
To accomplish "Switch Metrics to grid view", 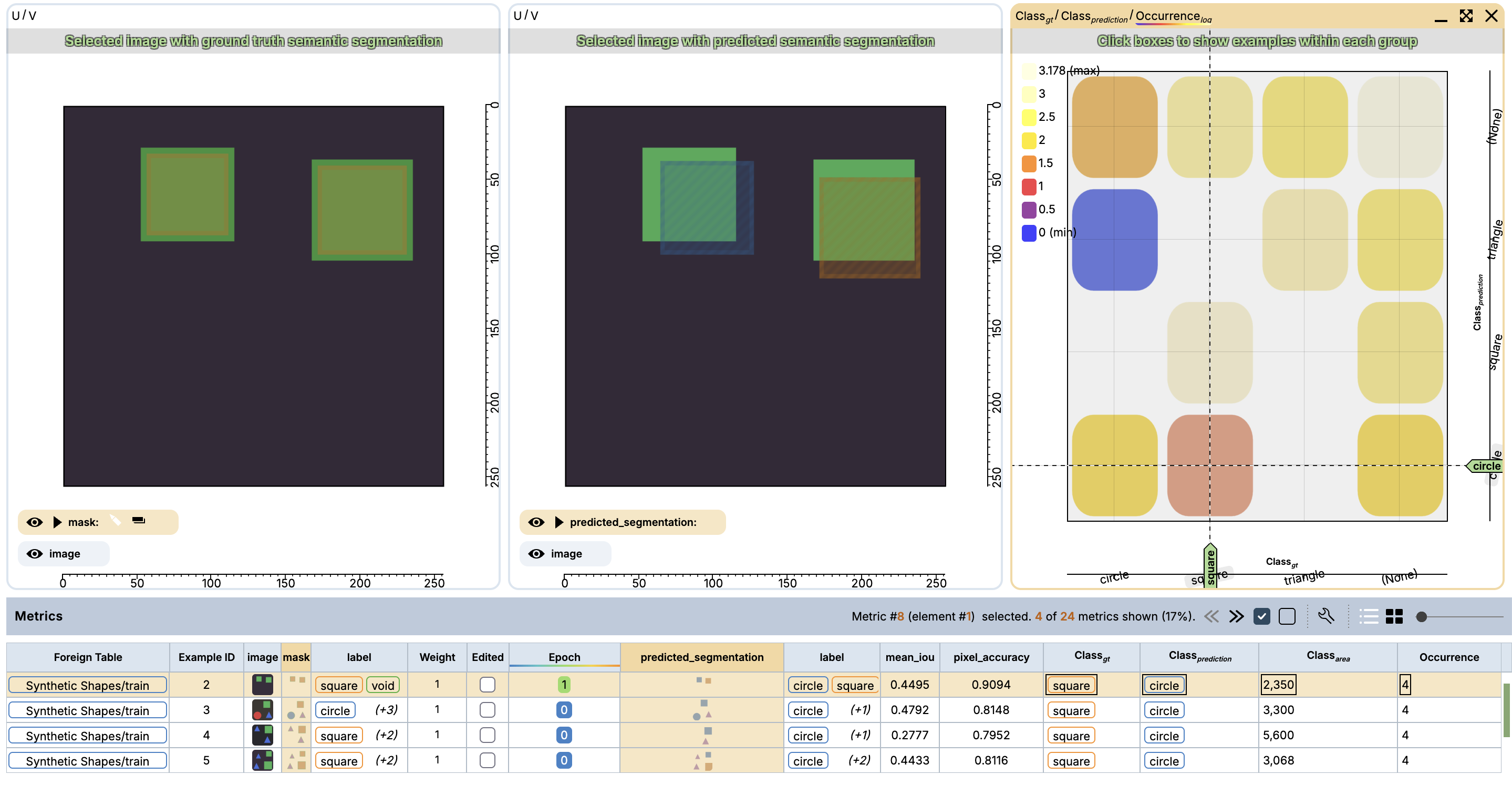I will tap(1394, 616).
